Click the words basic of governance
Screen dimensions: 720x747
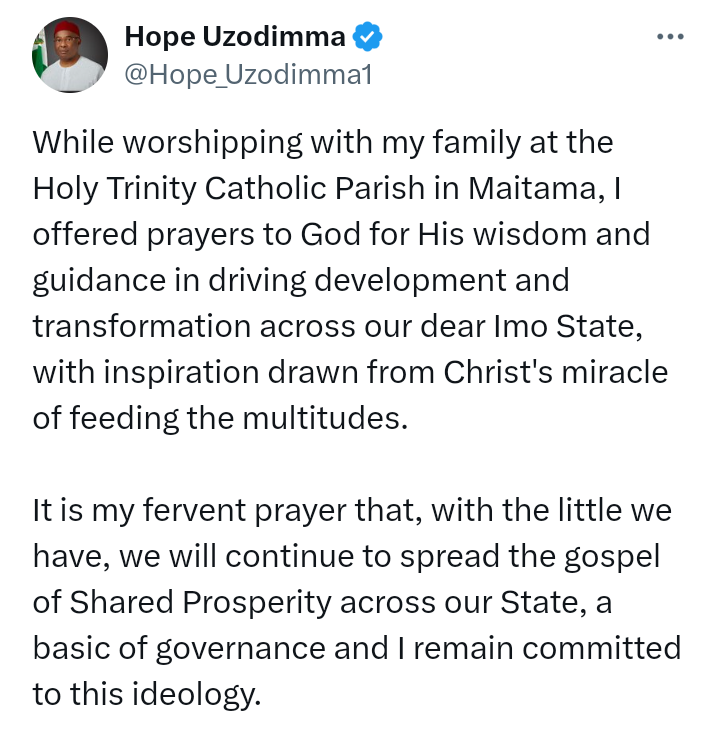click(x=179, y=648)
